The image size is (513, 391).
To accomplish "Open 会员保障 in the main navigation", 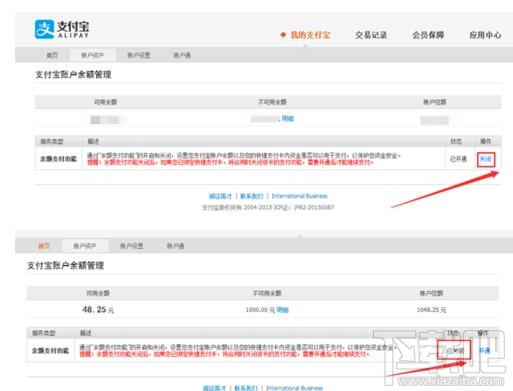I will coord(428,35).
